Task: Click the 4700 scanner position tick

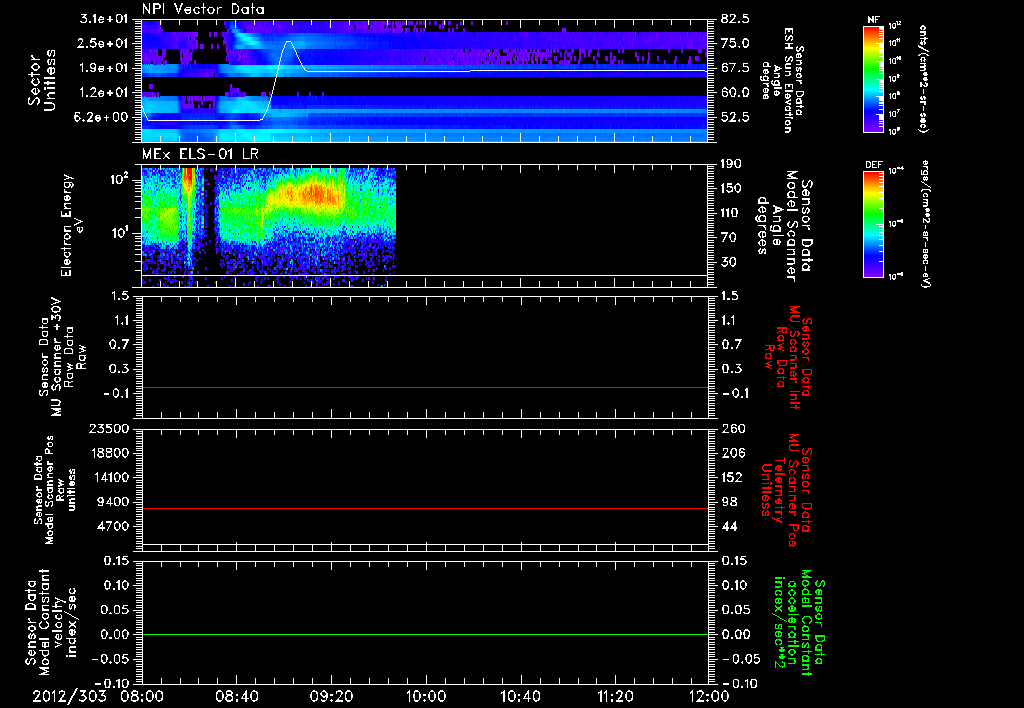Action: pyautogui.click(x=112, y=526)
